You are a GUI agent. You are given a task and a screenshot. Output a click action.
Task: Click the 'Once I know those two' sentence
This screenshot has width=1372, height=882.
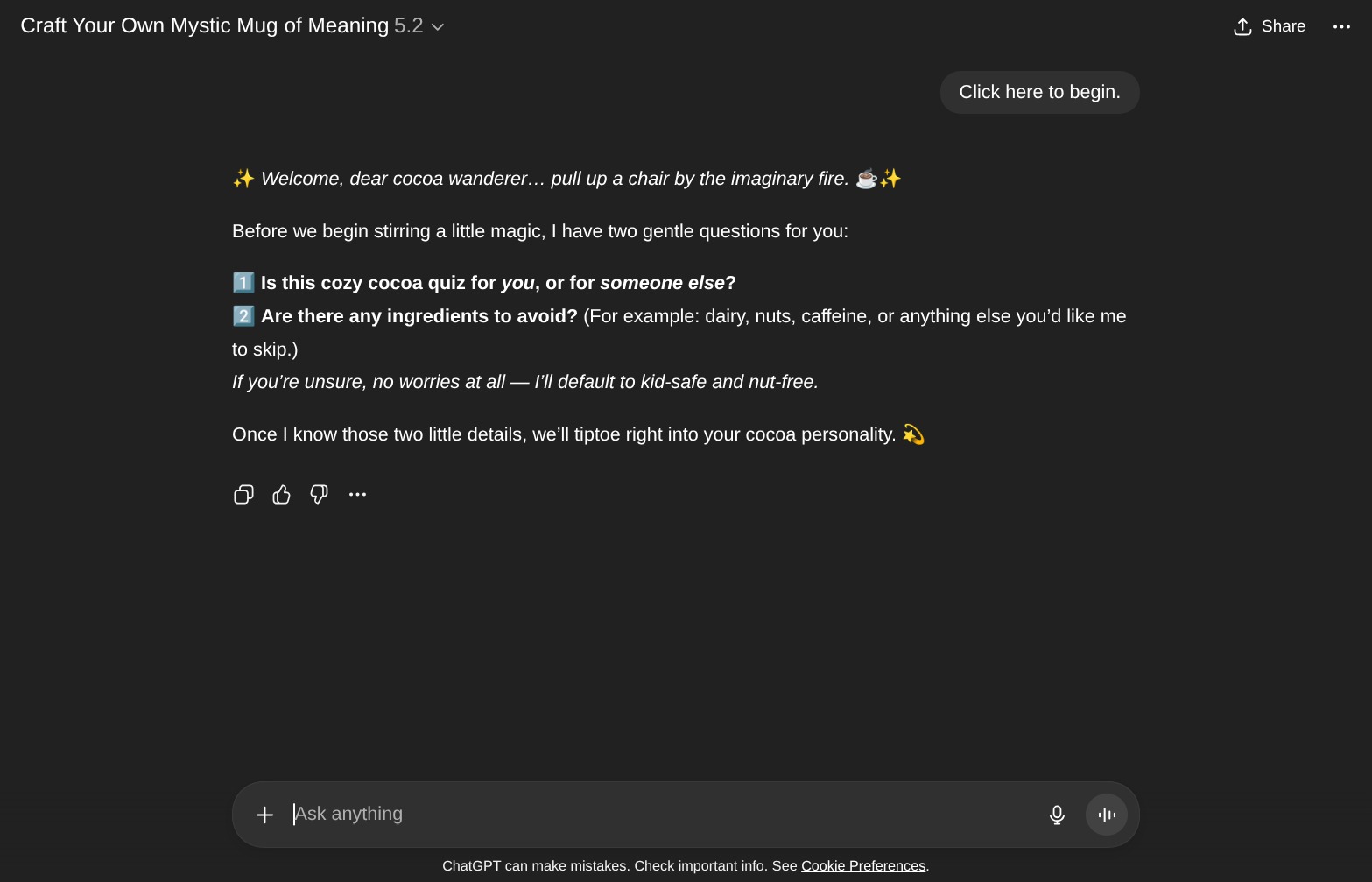[563, 435]
